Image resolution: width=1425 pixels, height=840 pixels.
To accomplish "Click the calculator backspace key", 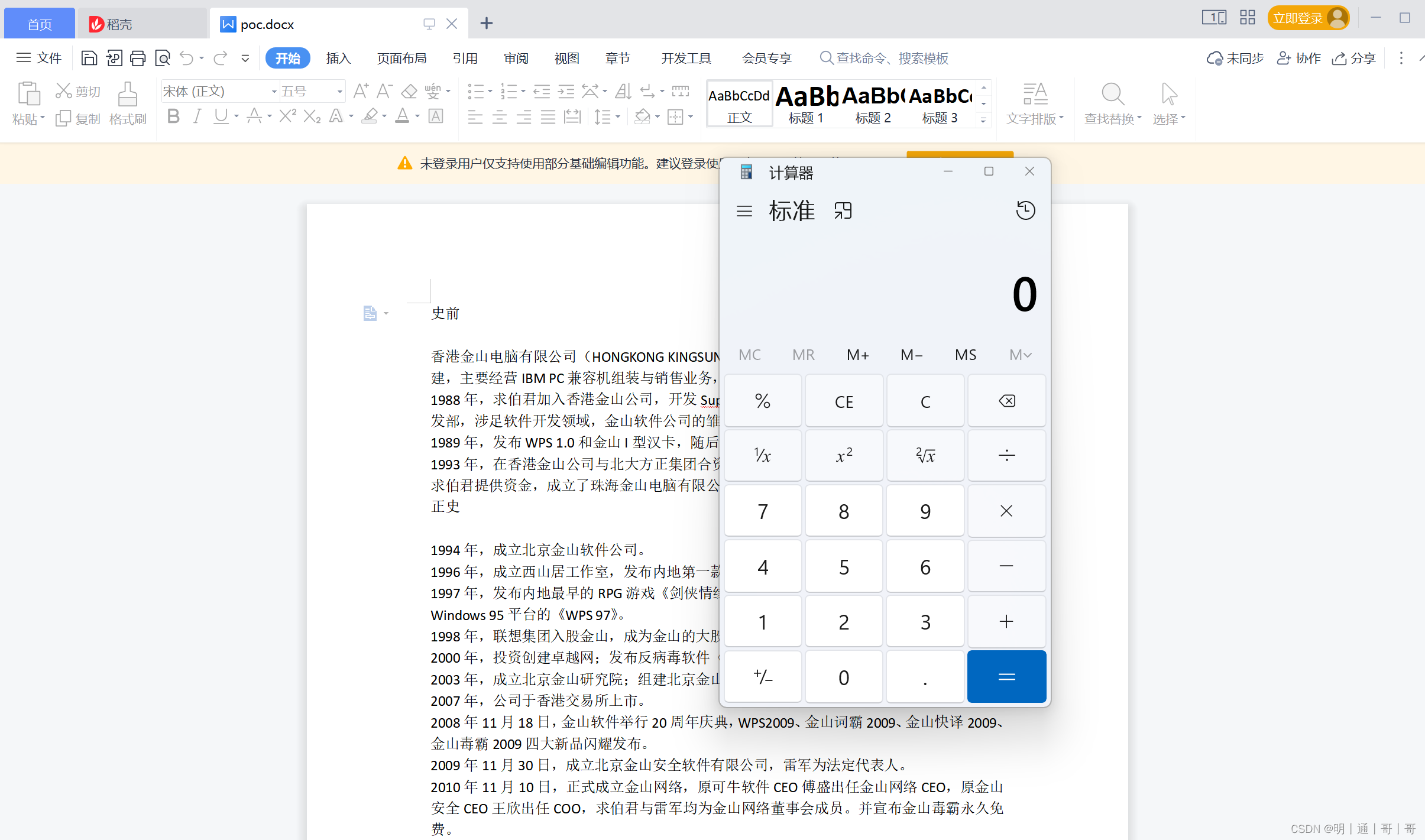I will (1006, 401).
